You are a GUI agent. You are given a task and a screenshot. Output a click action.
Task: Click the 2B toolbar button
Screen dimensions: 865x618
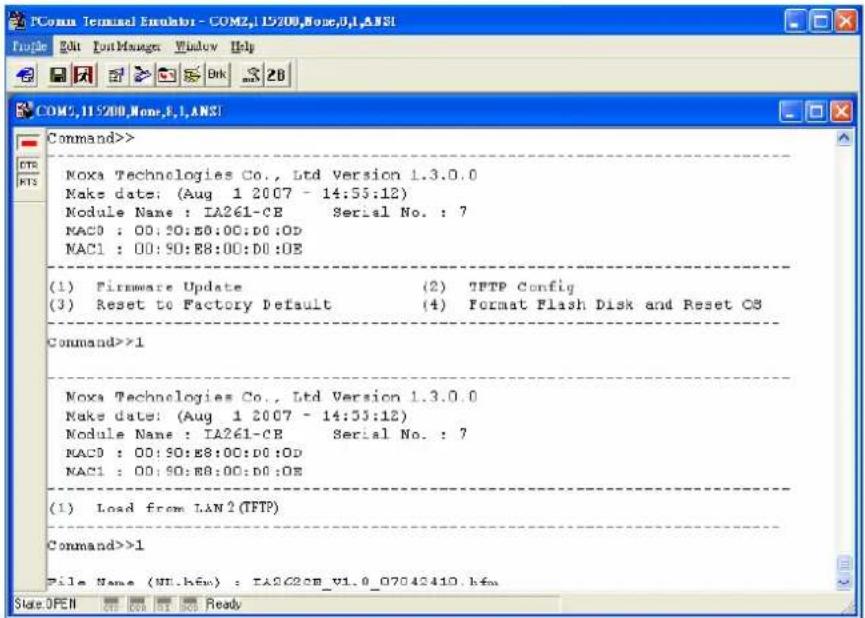click(x=276, y=75)
